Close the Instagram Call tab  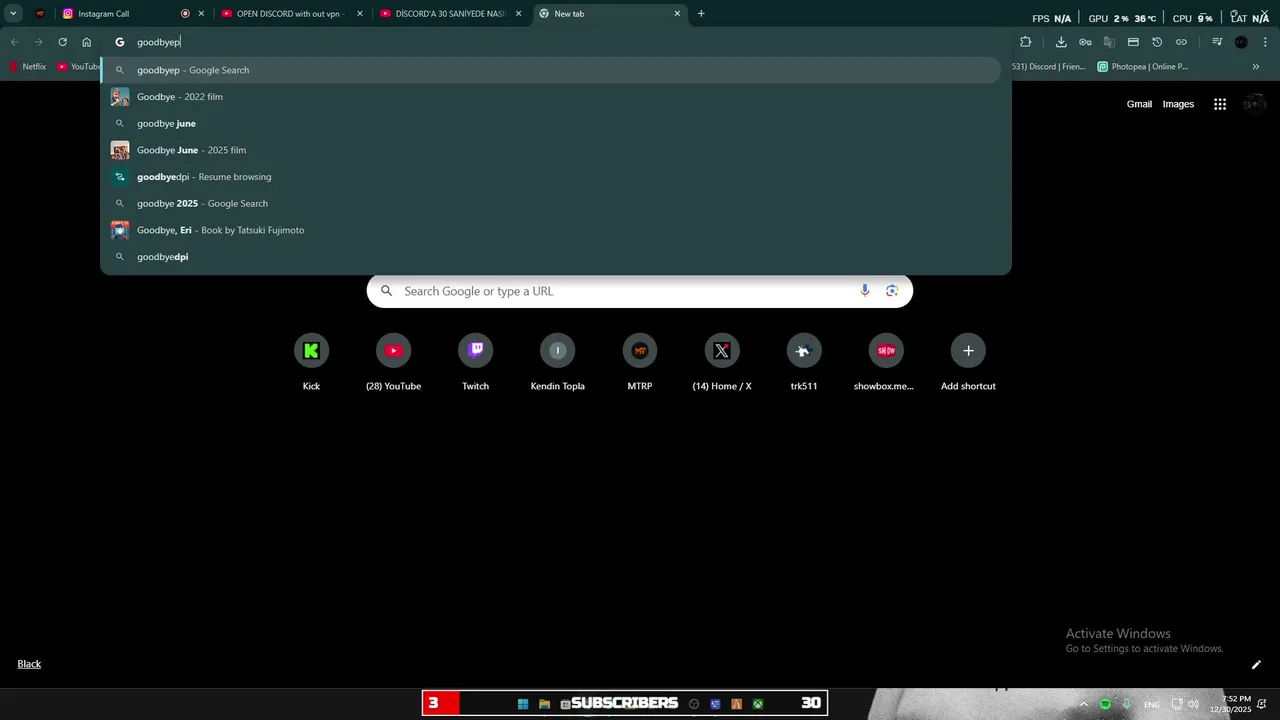tap(201, 14)
